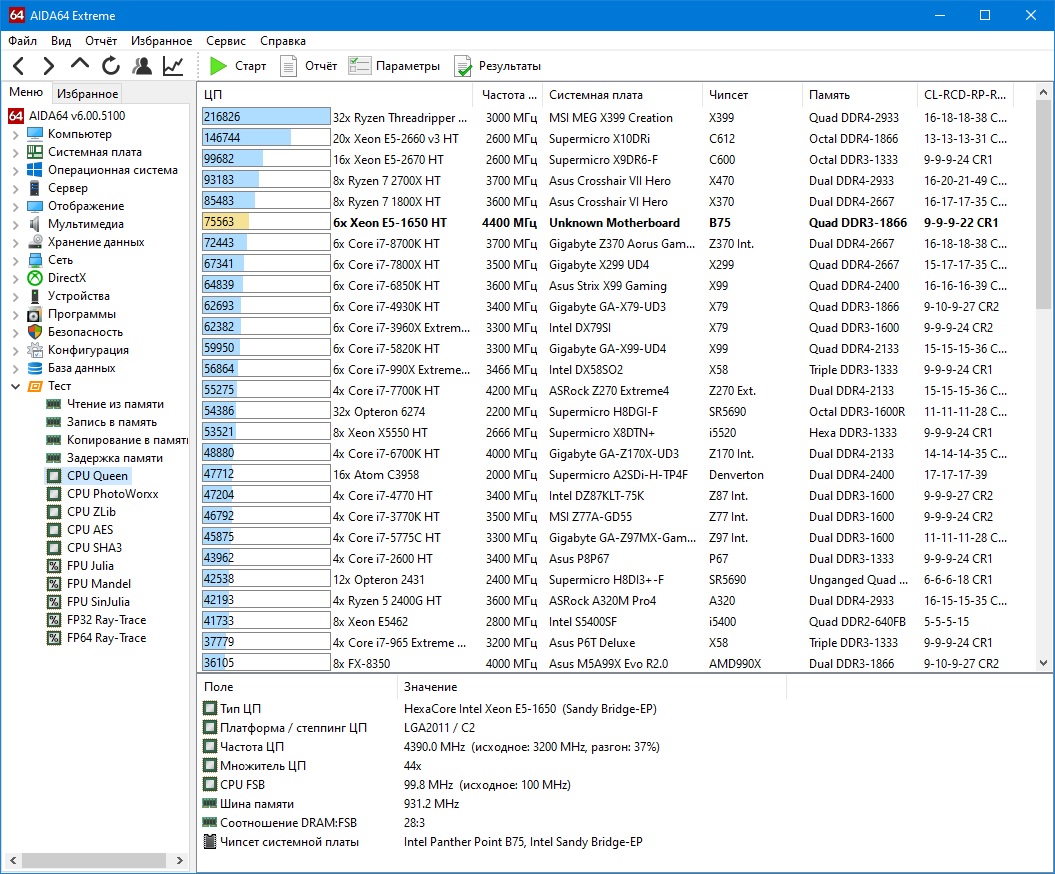Click the Мультимедиа speaker icon

(x=35, y=224)
